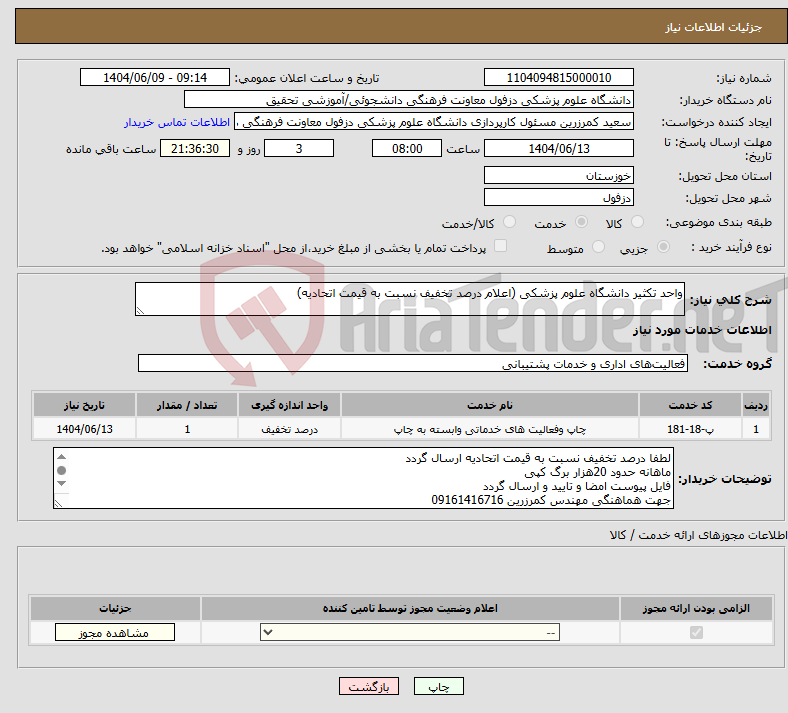Click the مشاهده مجوز button

[115, 632]
